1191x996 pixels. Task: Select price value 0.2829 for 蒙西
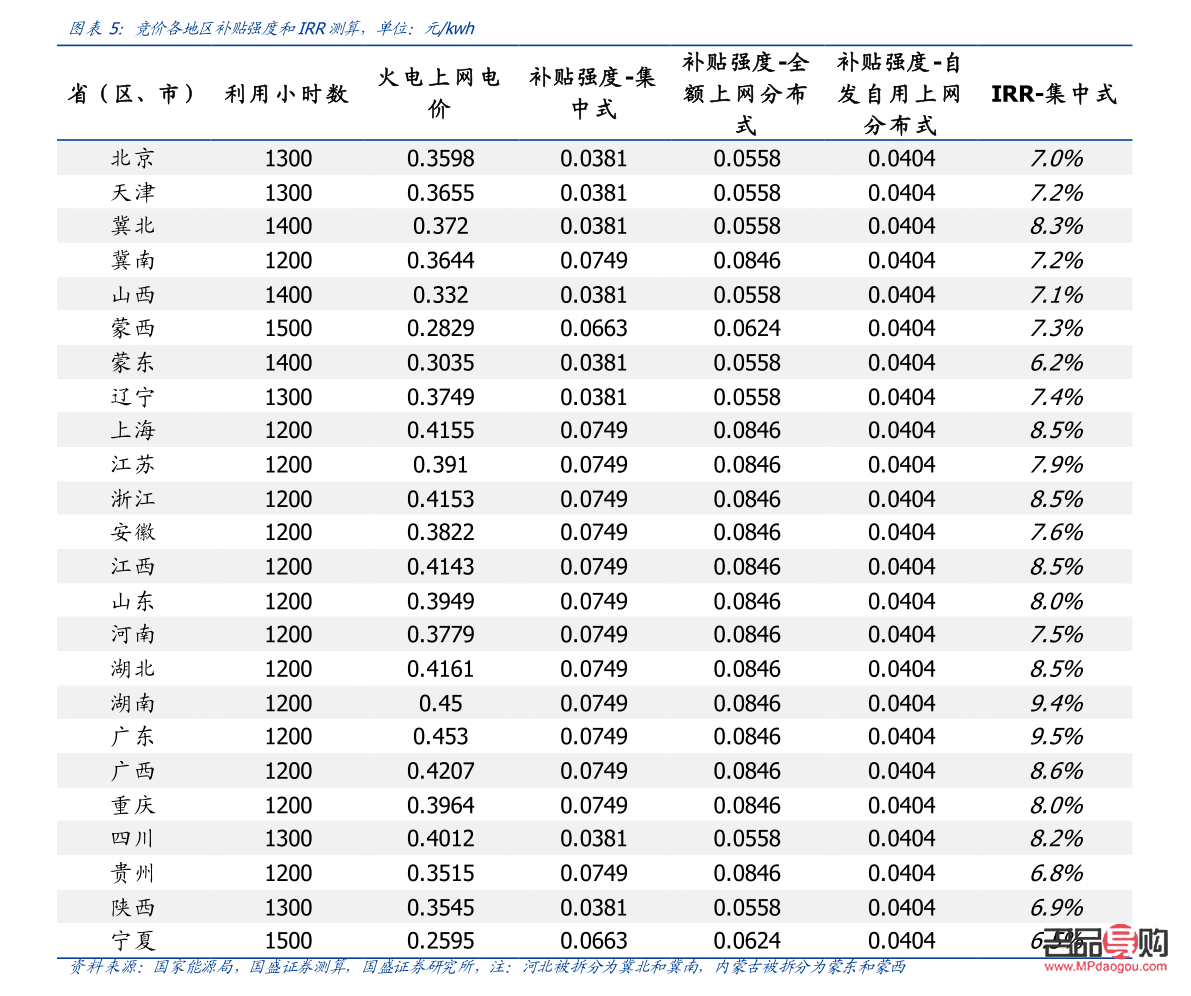pos(441,328)
